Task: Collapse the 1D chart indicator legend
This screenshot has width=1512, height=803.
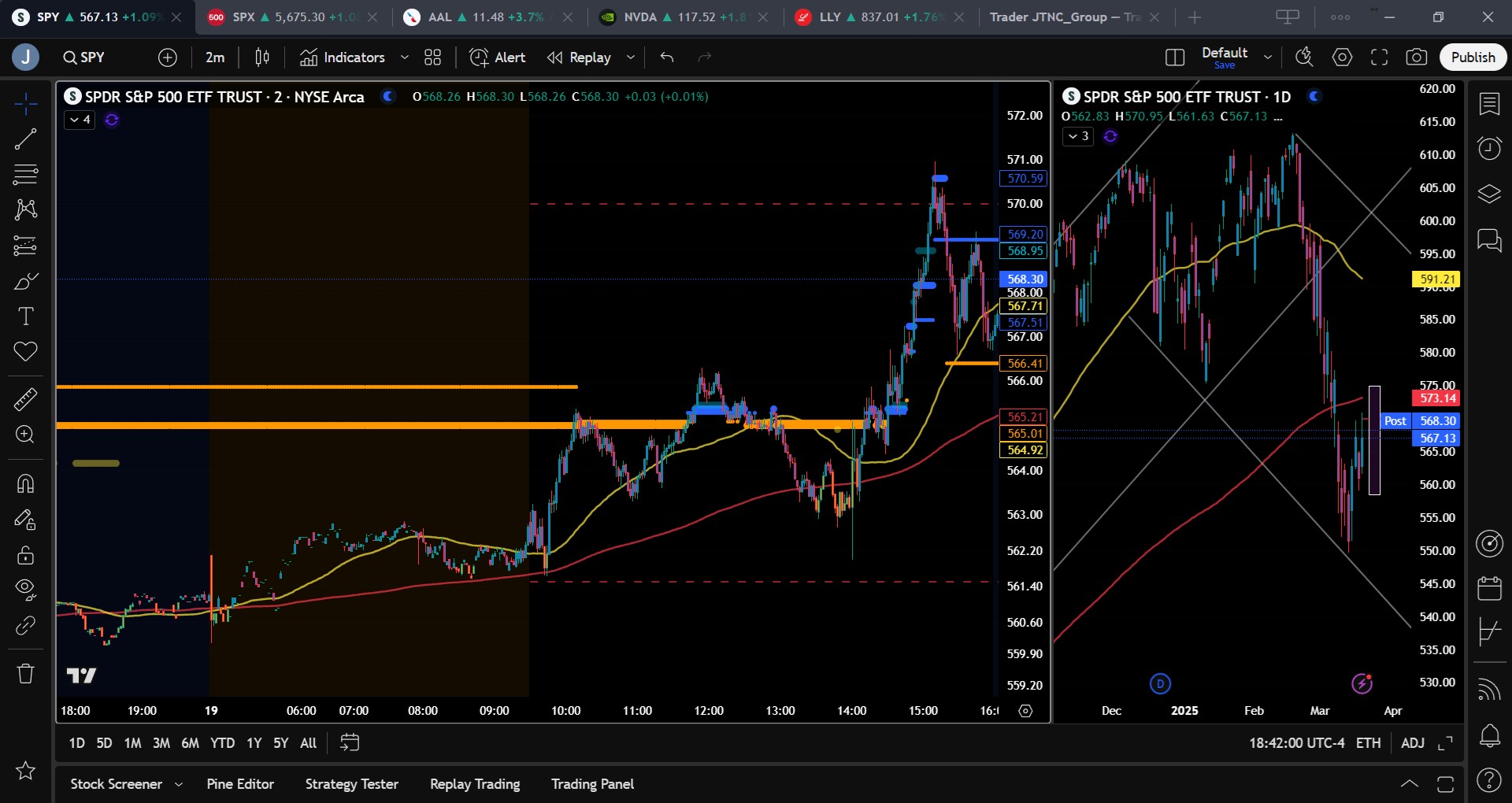Action: [1078, 136]
